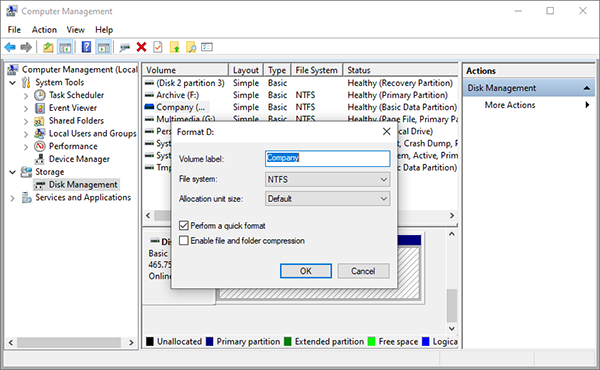Screen dimensions: 600x370
Task: Open the File system NTFS dropdown
Action: click(x=328, y=179)
